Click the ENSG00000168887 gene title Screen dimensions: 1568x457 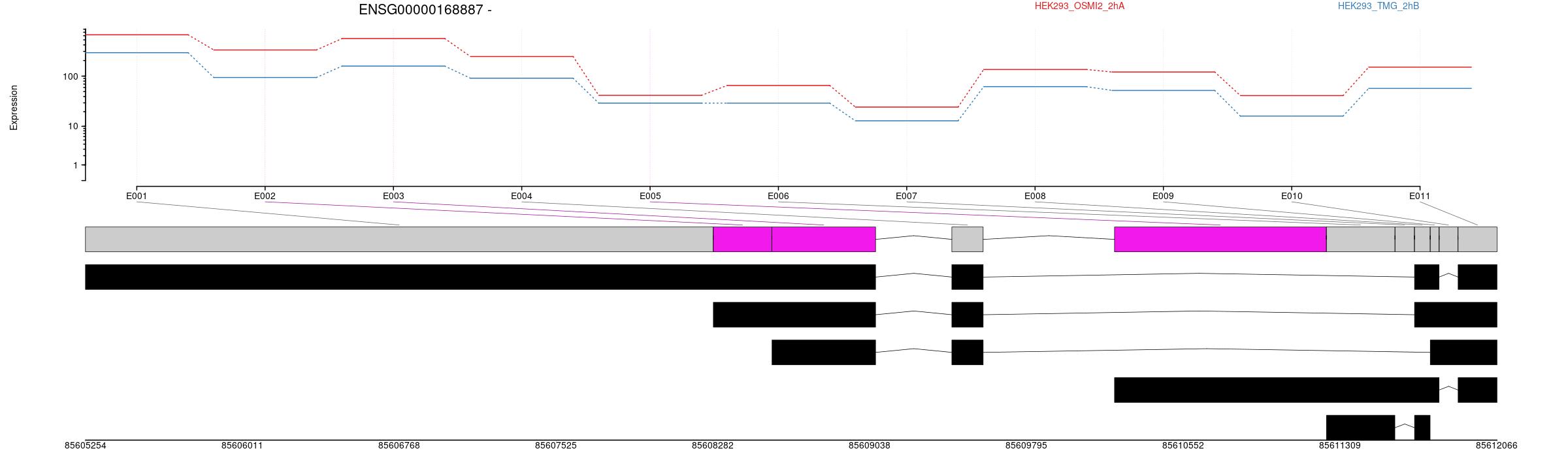click(425, 10)
